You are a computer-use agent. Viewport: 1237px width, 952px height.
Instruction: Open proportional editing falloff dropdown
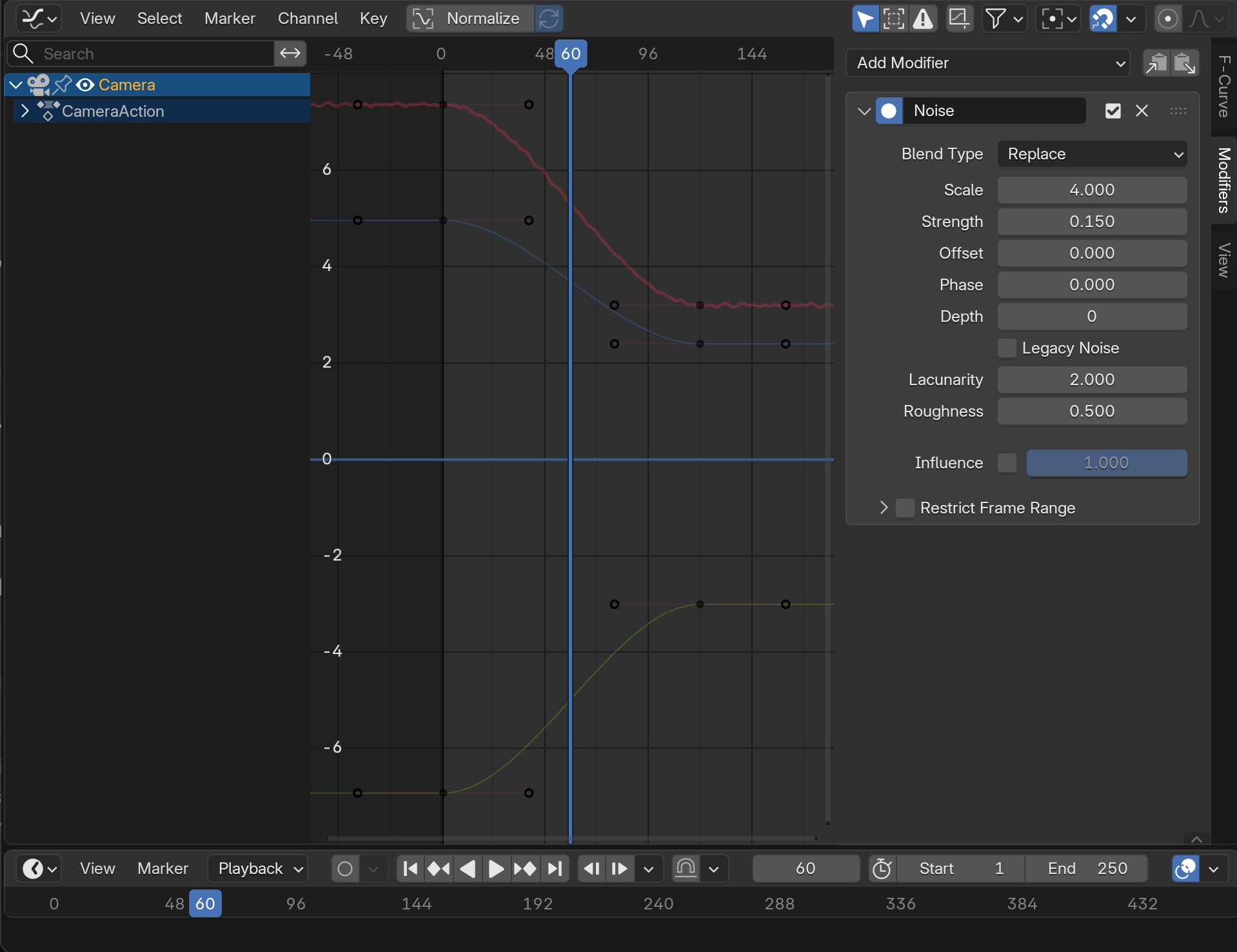1206,19
